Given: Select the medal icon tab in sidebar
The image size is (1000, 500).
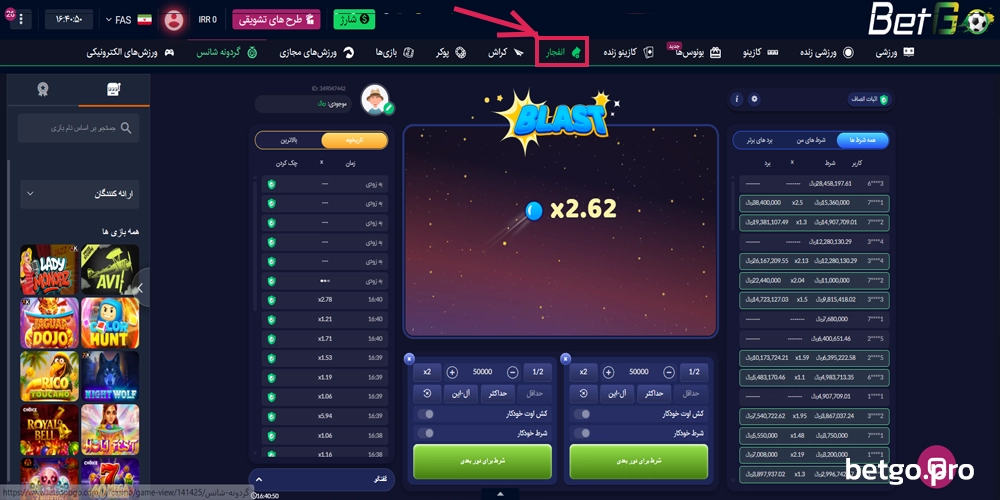Looking at the screenshot, I should 43,90.
